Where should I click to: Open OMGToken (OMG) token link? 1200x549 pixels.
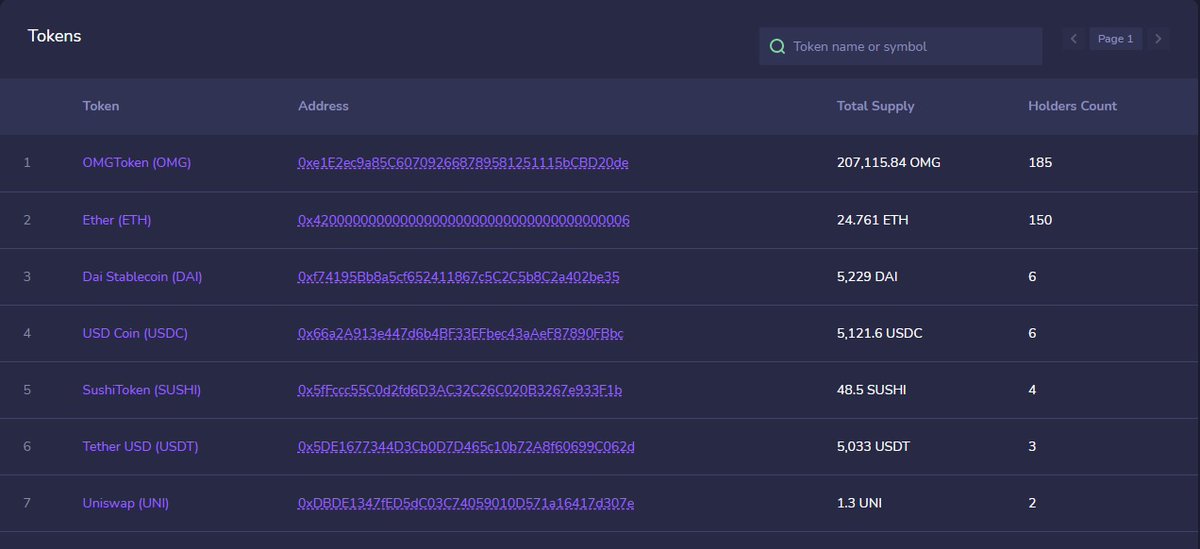[137, 162]
